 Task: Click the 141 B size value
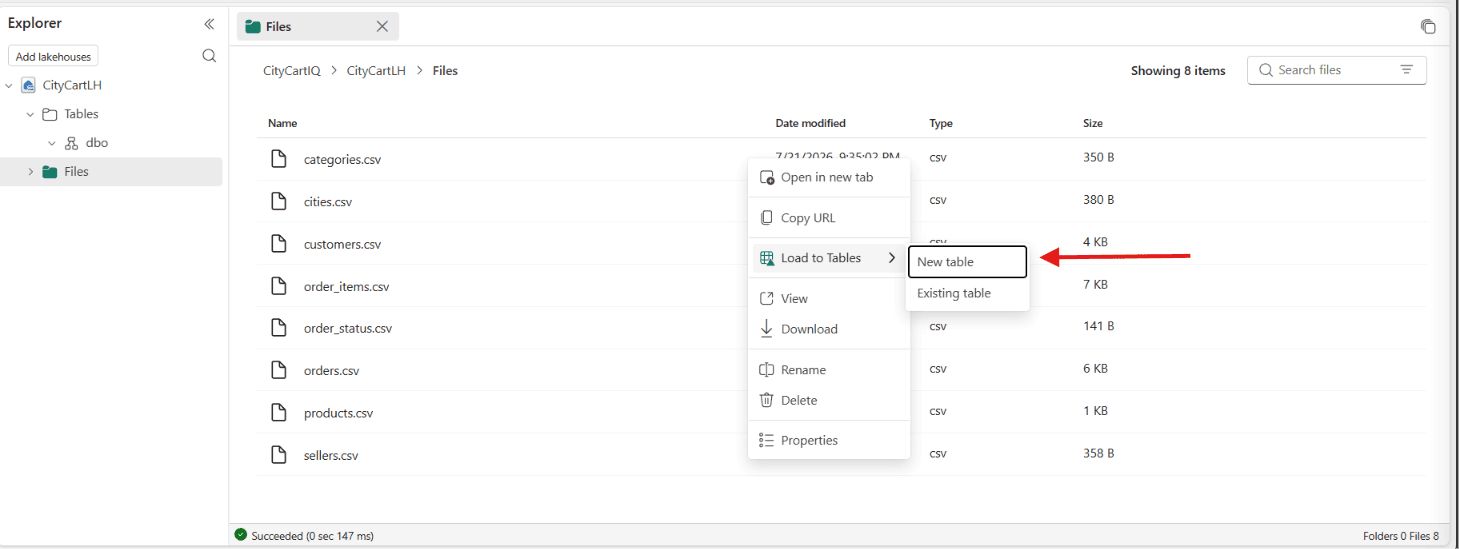pos(1099,326)
